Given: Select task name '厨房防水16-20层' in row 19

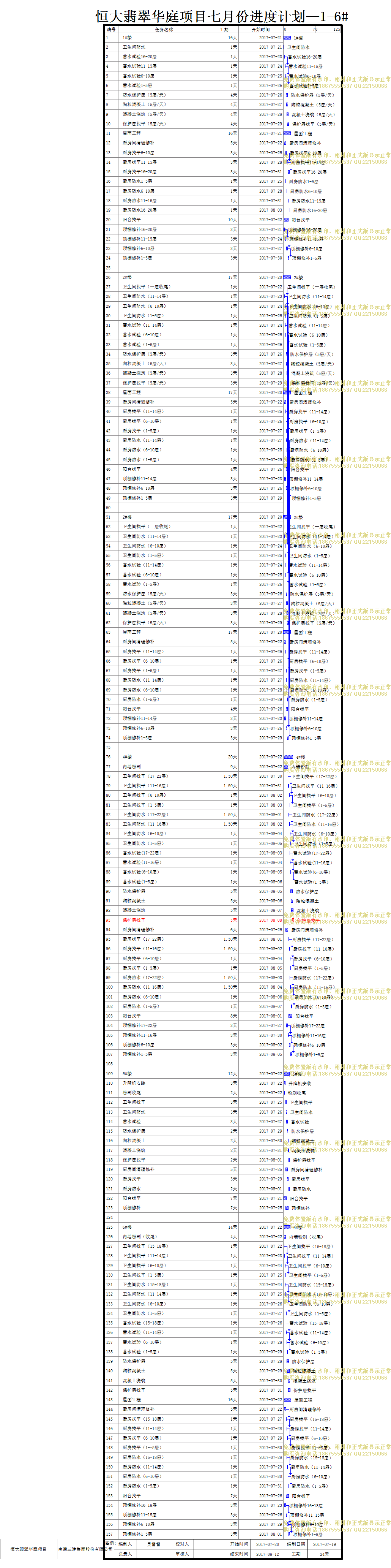Looking at the screenshot, I should coord(139,210).
